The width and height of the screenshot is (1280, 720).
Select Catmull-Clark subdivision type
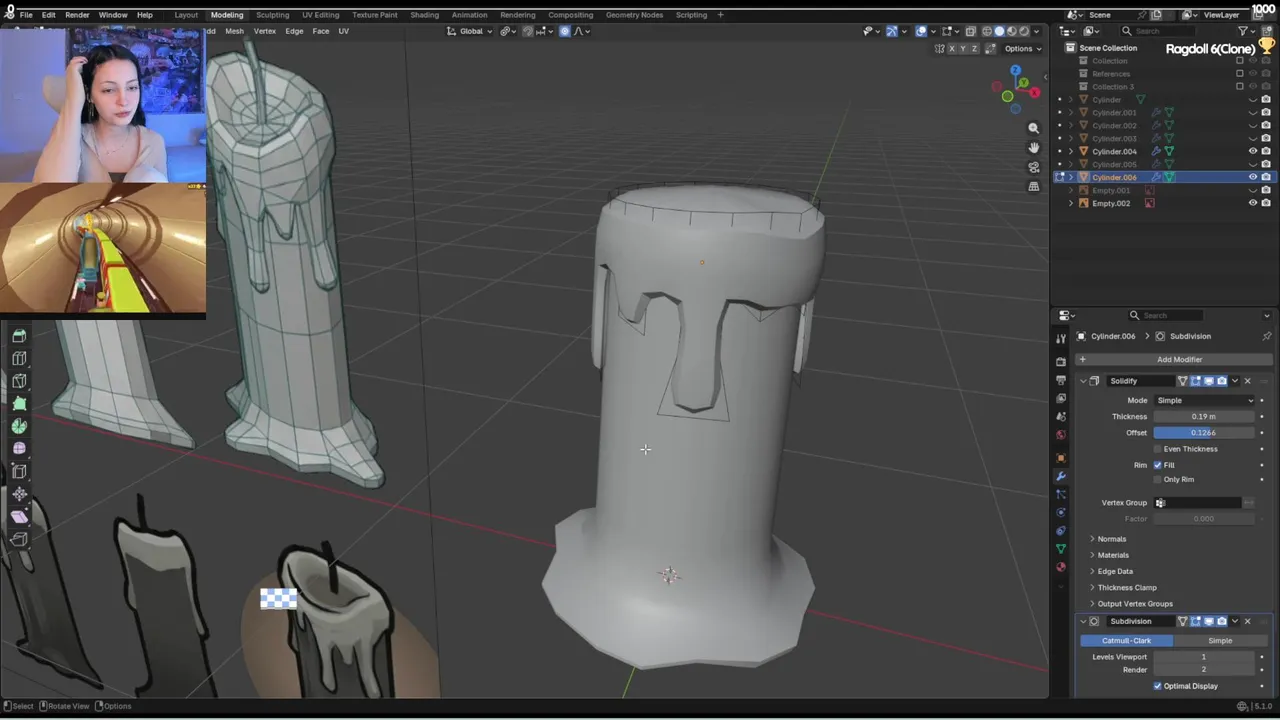coord(1126,640)
